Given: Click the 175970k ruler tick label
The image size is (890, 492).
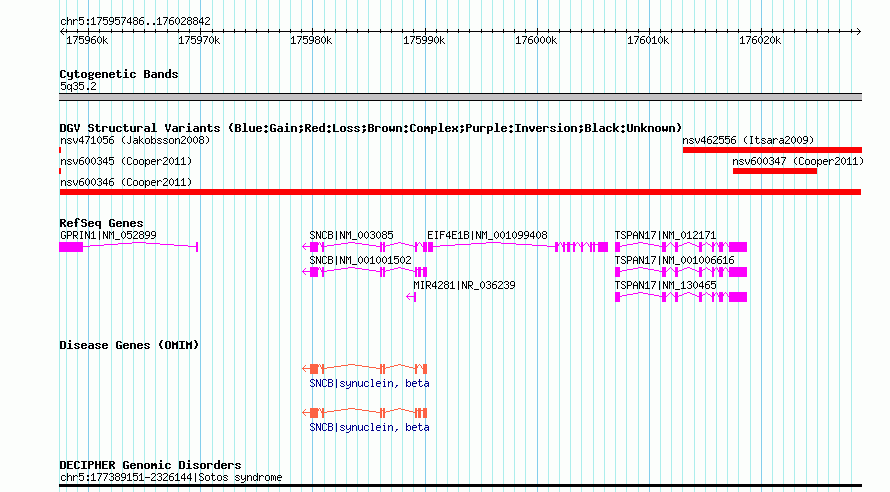Looking at the screenshot, I should click(x=199, y=40).
